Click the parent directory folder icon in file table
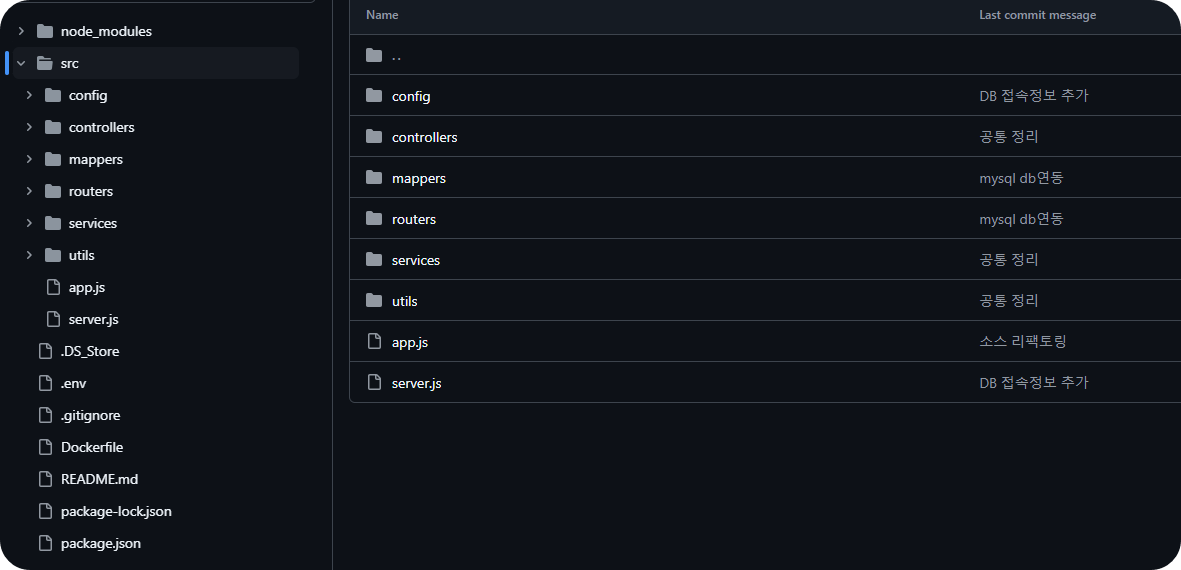1181x570 pixels. [374, 55]
